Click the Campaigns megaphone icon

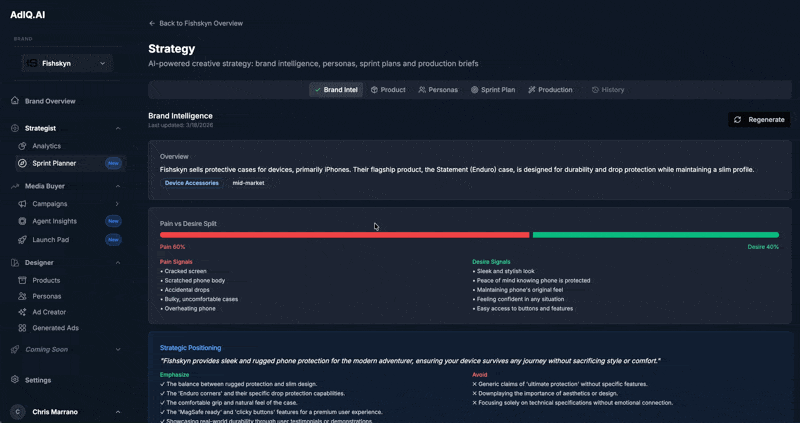[22, 204]
